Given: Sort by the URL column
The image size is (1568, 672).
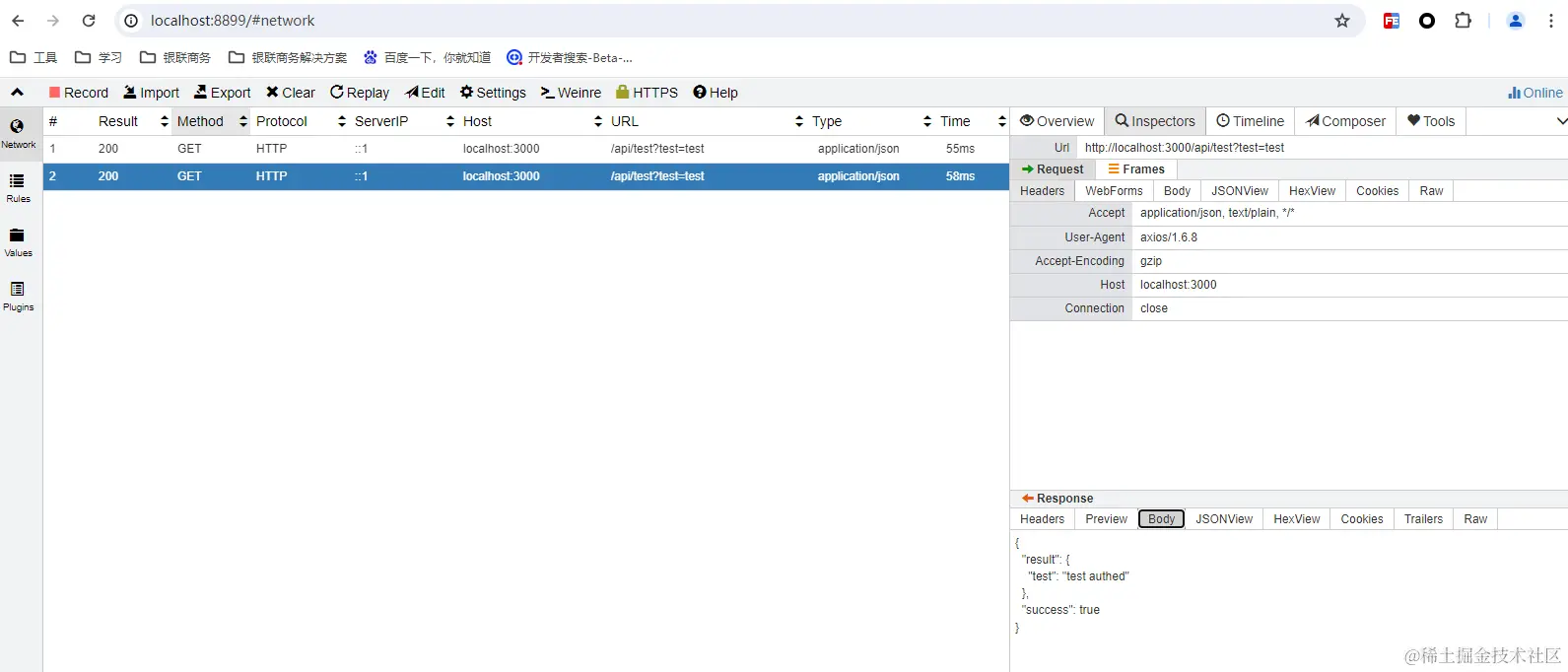Looking at the screenshot, I should (706, 121).
